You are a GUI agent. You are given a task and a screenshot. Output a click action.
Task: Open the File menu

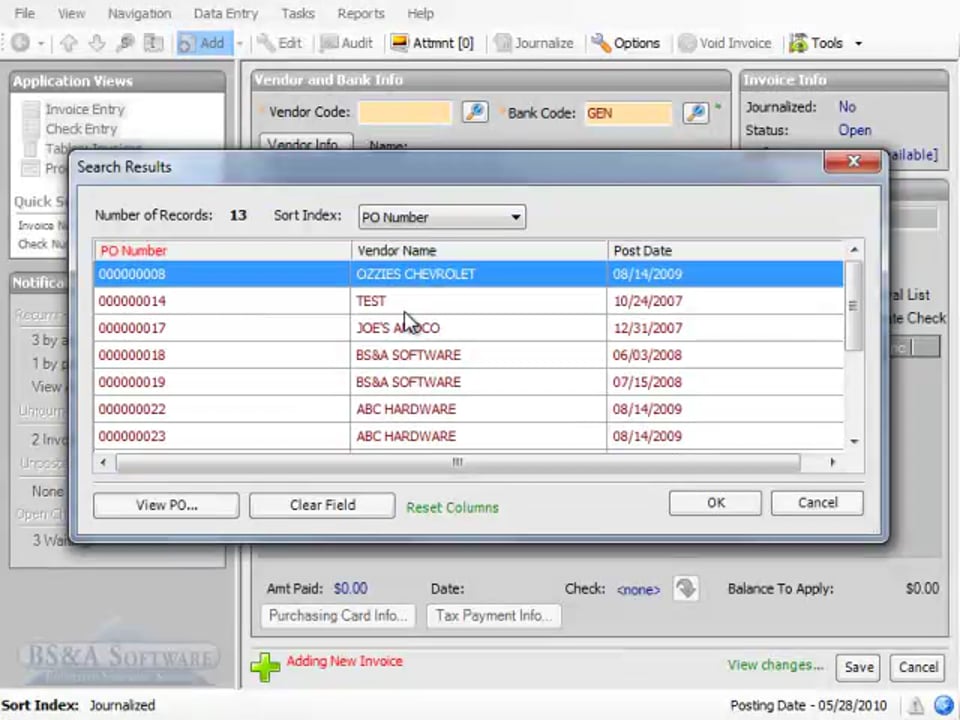(24, 13)
